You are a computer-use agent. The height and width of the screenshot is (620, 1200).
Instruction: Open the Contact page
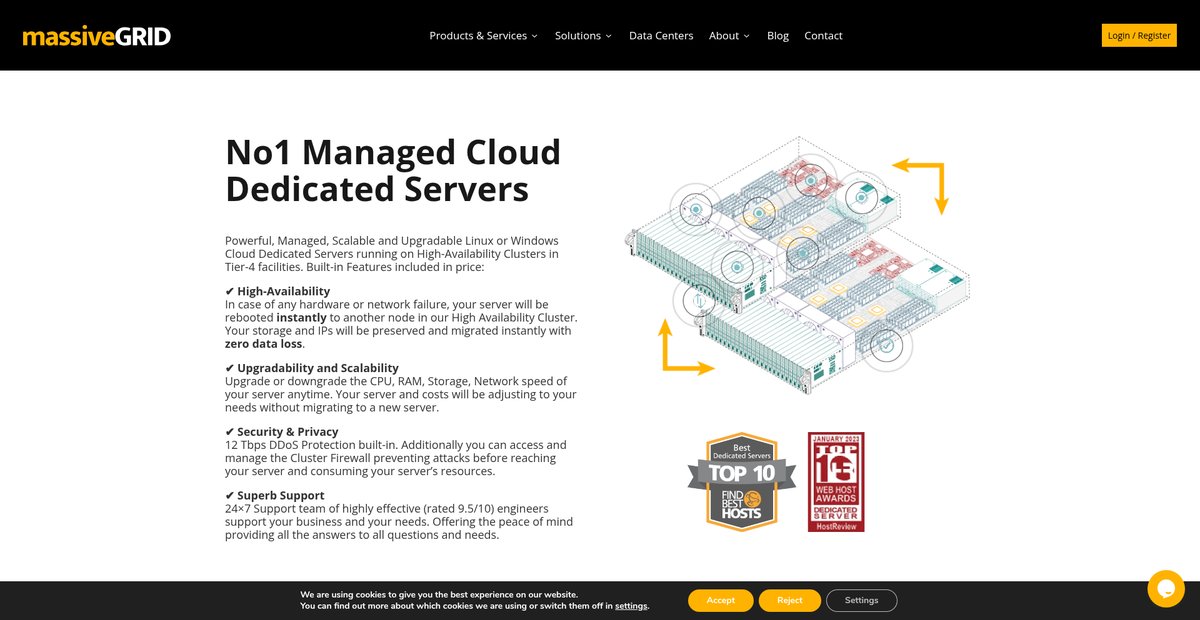(x=823, y=35)
